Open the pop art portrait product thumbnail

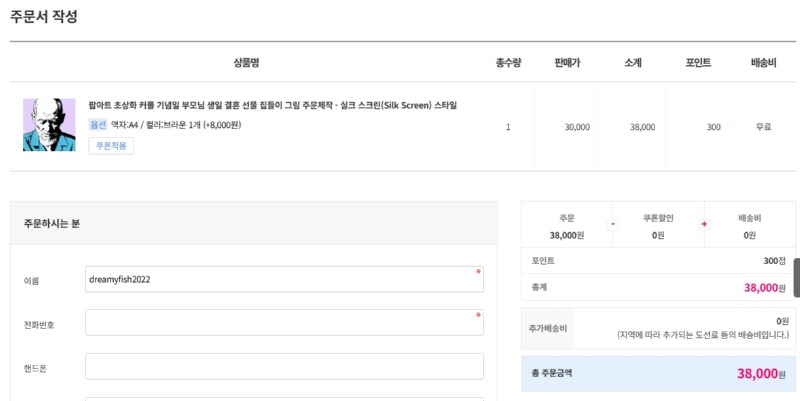(x=49, y=125)
